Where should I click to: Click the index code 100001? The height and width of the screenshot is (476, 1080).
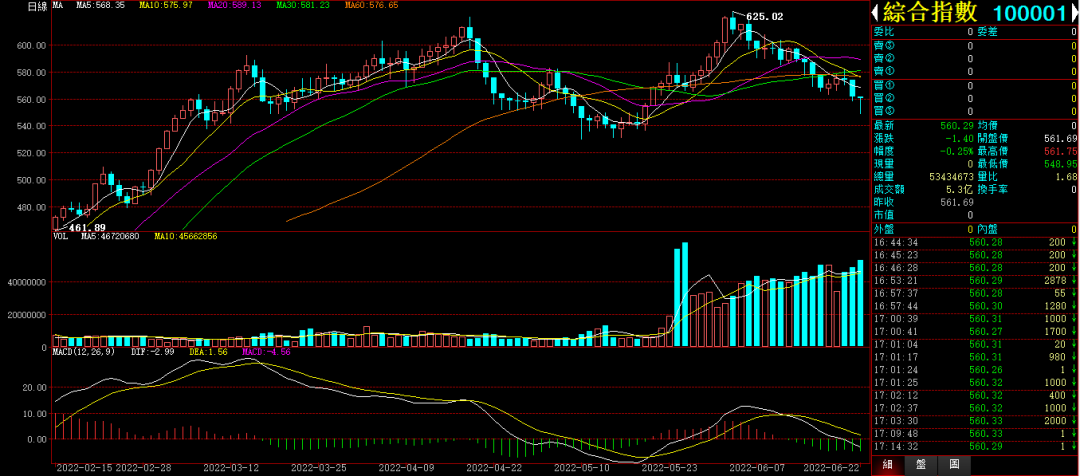[x=1030, y=12]
